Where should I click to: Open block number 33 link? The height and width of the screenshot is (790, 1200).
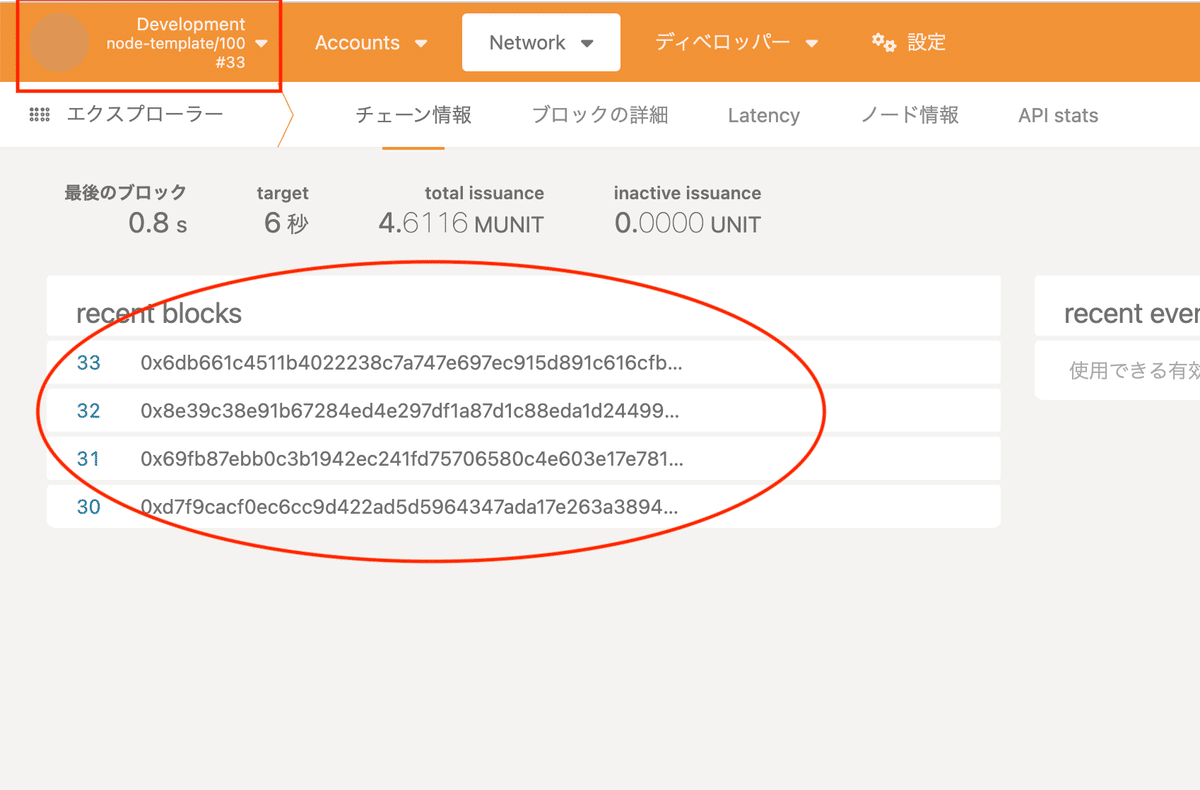pos(89,363)
